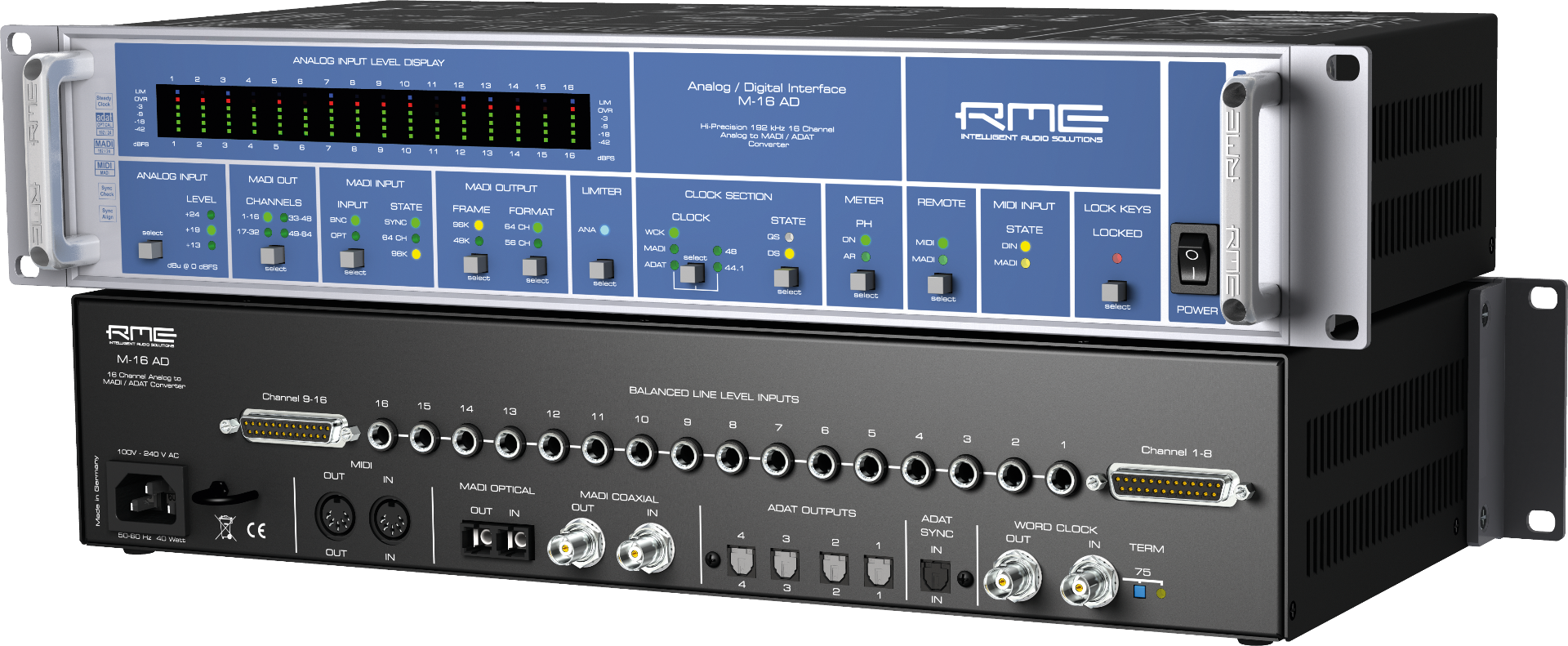Screen dimensions: 1568x646
Task: Click ADAT output port 2
Action: pyautogui.click(x=833, y=567)
